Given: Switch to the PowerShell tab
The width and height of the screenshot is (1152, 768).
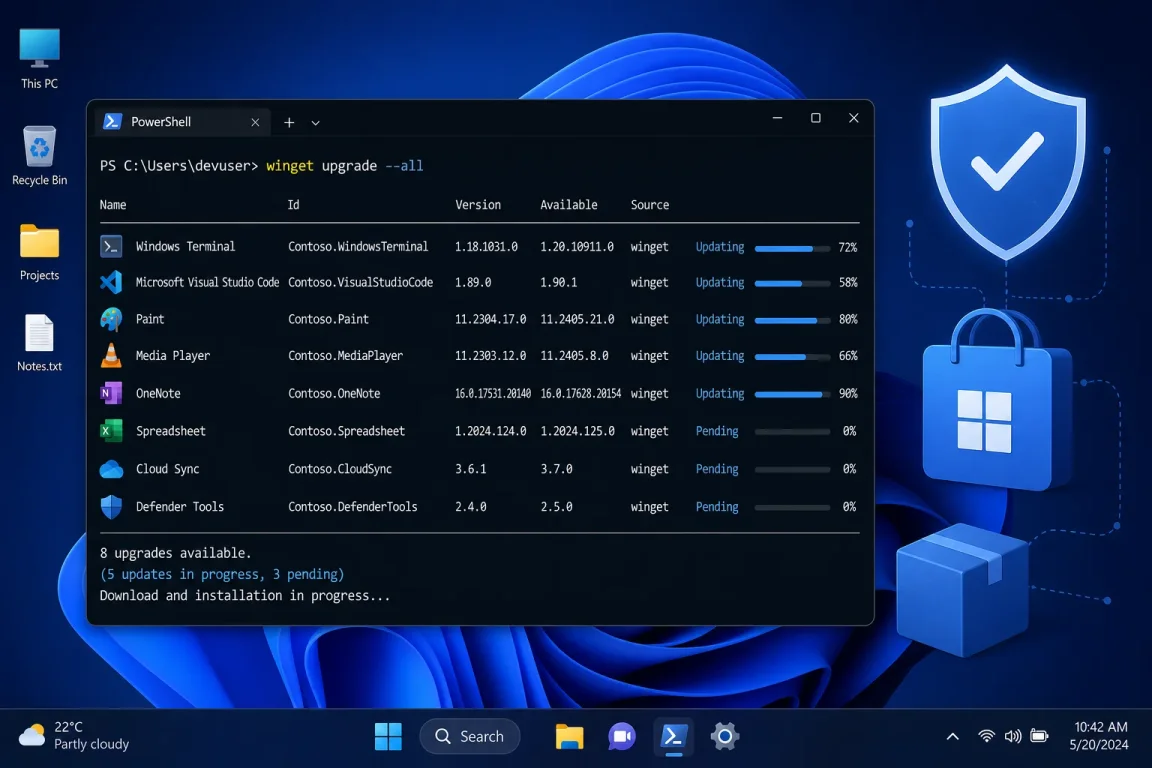Looking at the screenshot, I should pyautogui.click(x=182, y=122).
